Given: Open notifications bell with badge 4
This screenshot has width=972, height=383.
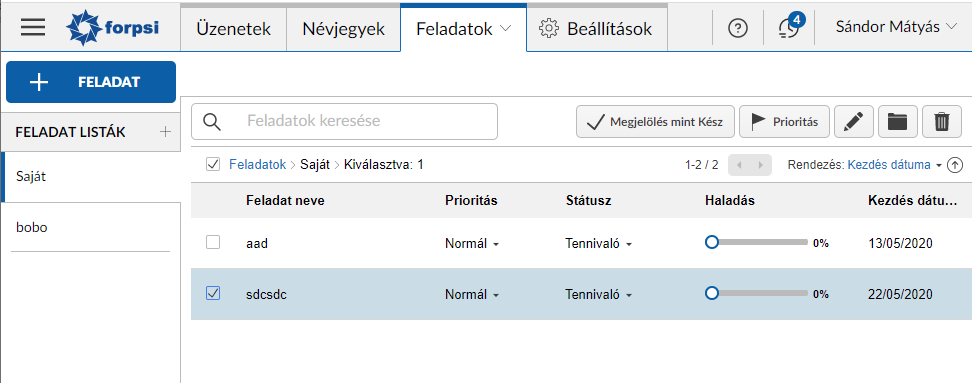Looking at the screenshot, I should click(789, 27).
